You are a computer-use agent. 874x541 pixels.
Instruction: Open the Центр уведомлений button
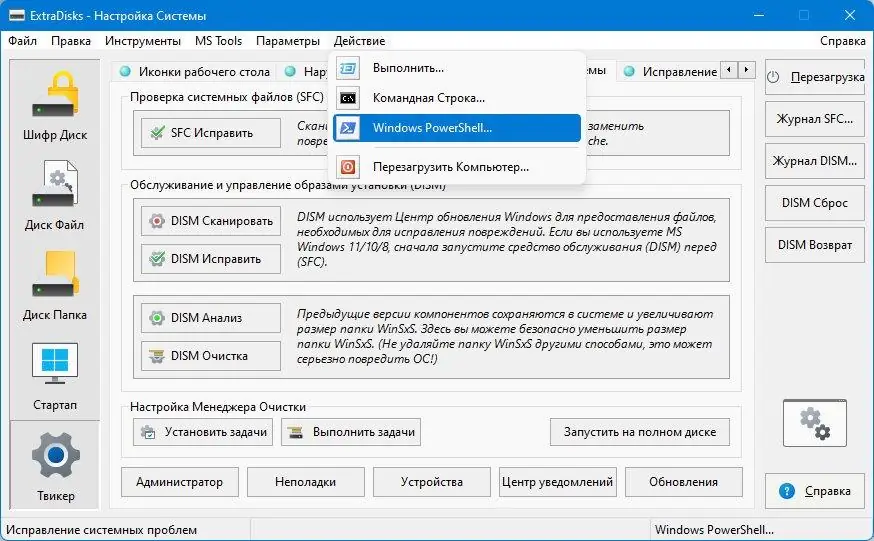tap(557, 482)
